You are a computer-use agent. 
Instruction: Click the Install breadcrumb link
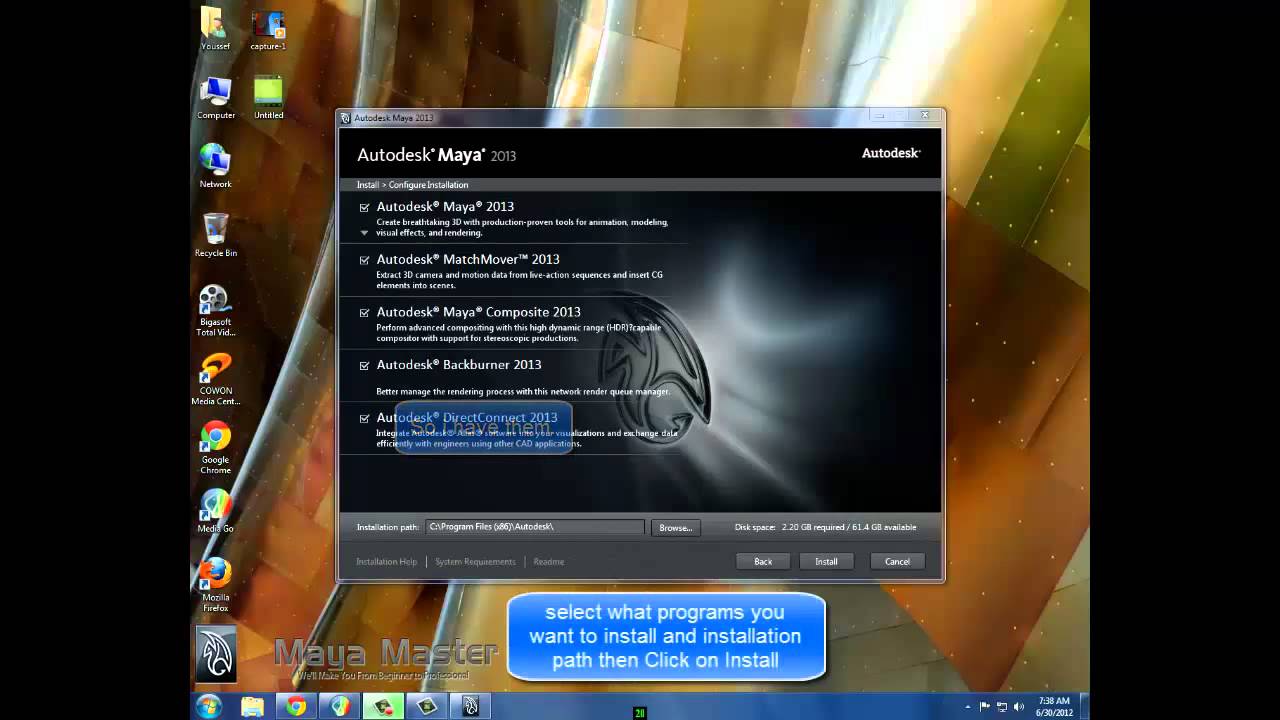click(367, 185)
